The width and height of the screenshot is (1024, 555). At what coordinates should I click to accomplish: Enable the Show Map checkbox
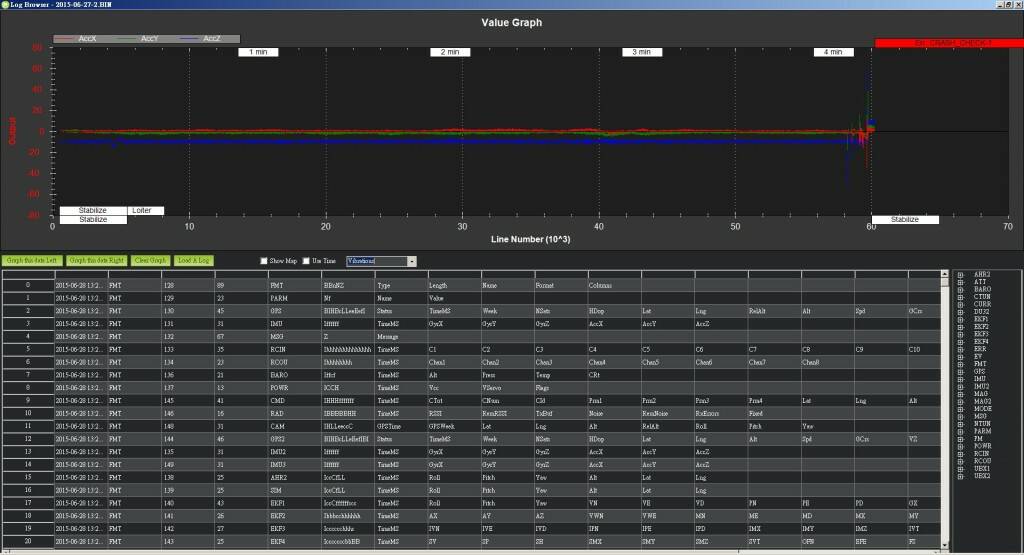tap(264, 261)
